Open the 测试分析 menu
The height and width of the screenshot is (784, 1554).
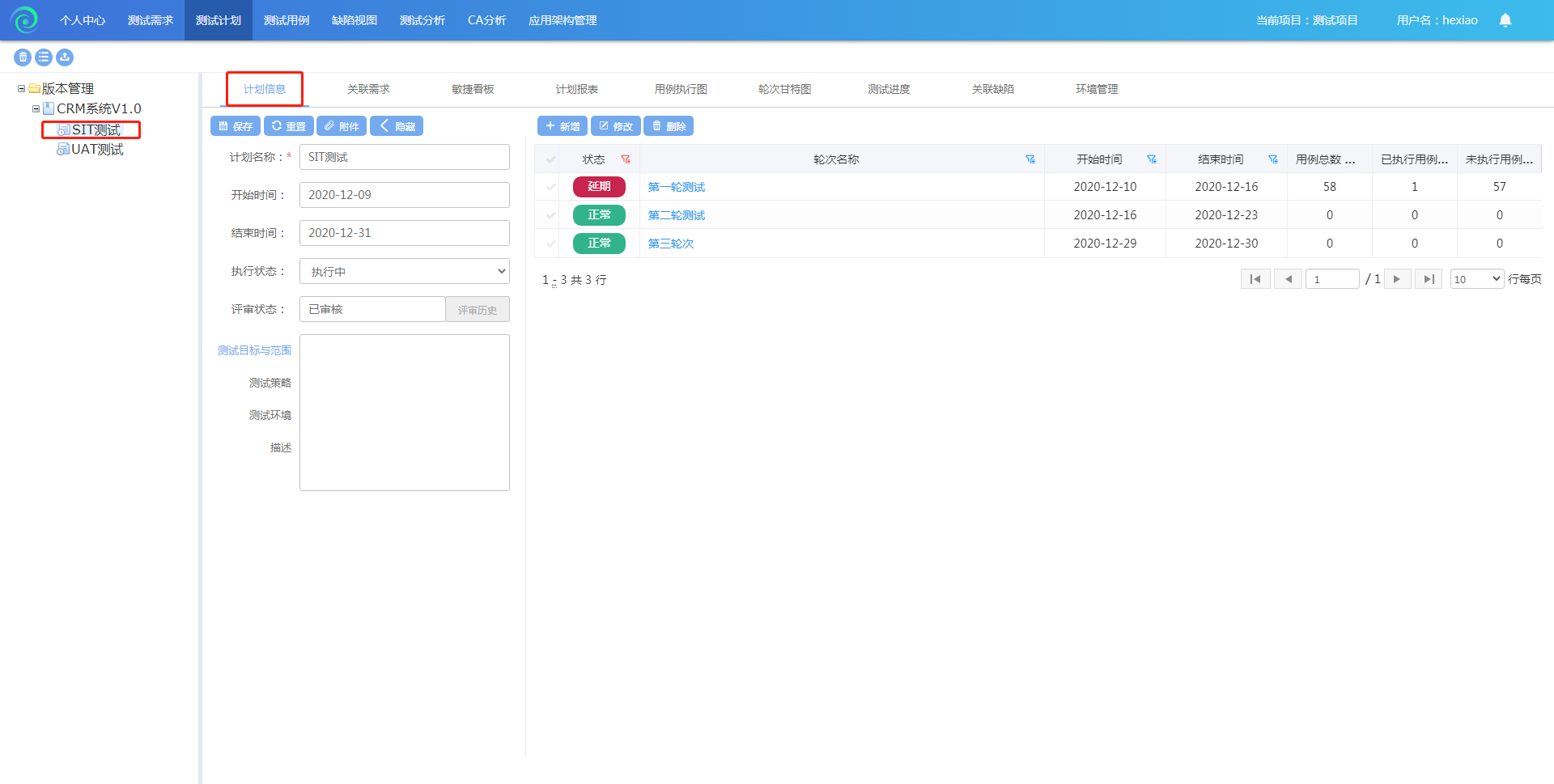(x=422, y=20)
